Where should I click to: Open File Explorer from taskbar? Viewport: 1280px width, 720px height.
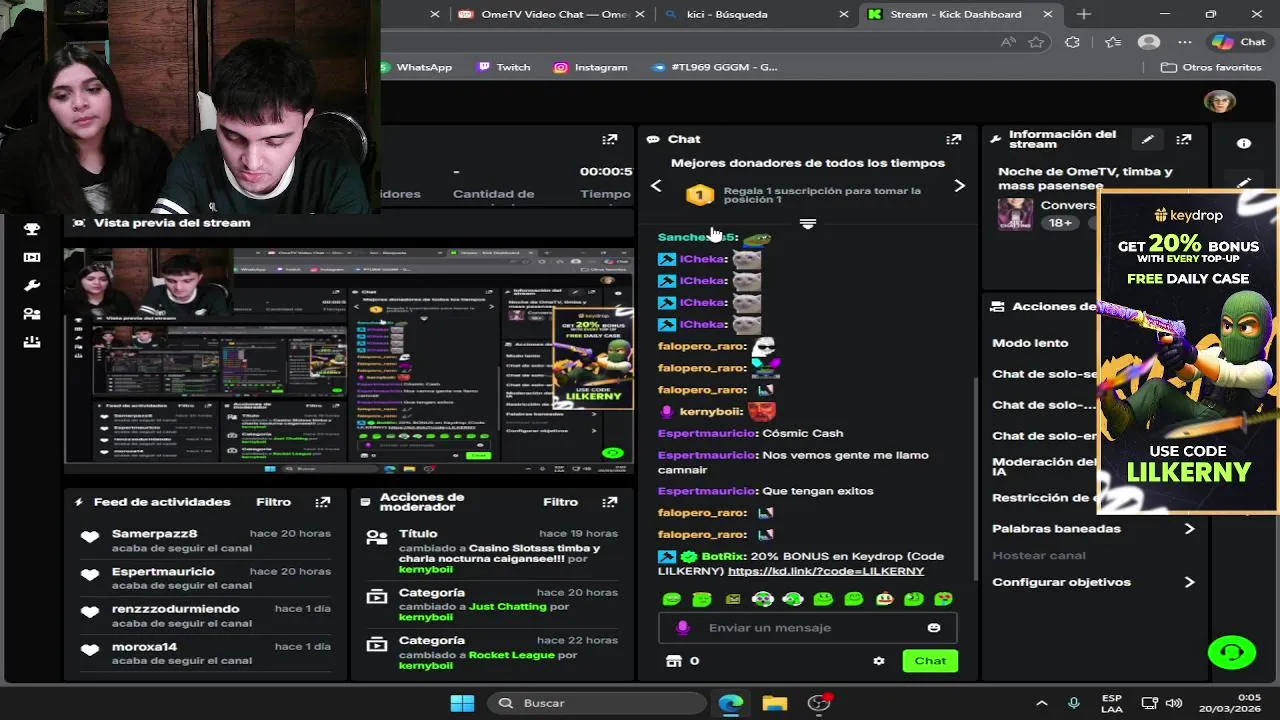[x=775, y=703]
